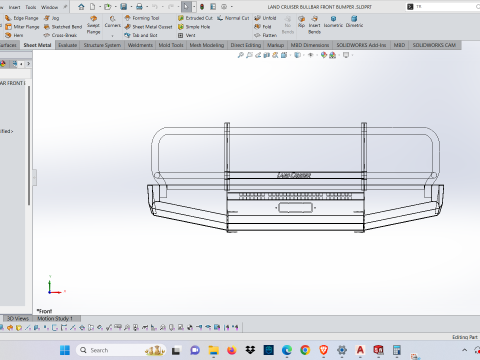Apply the Cross-Break feature

(x=60, y=35)
